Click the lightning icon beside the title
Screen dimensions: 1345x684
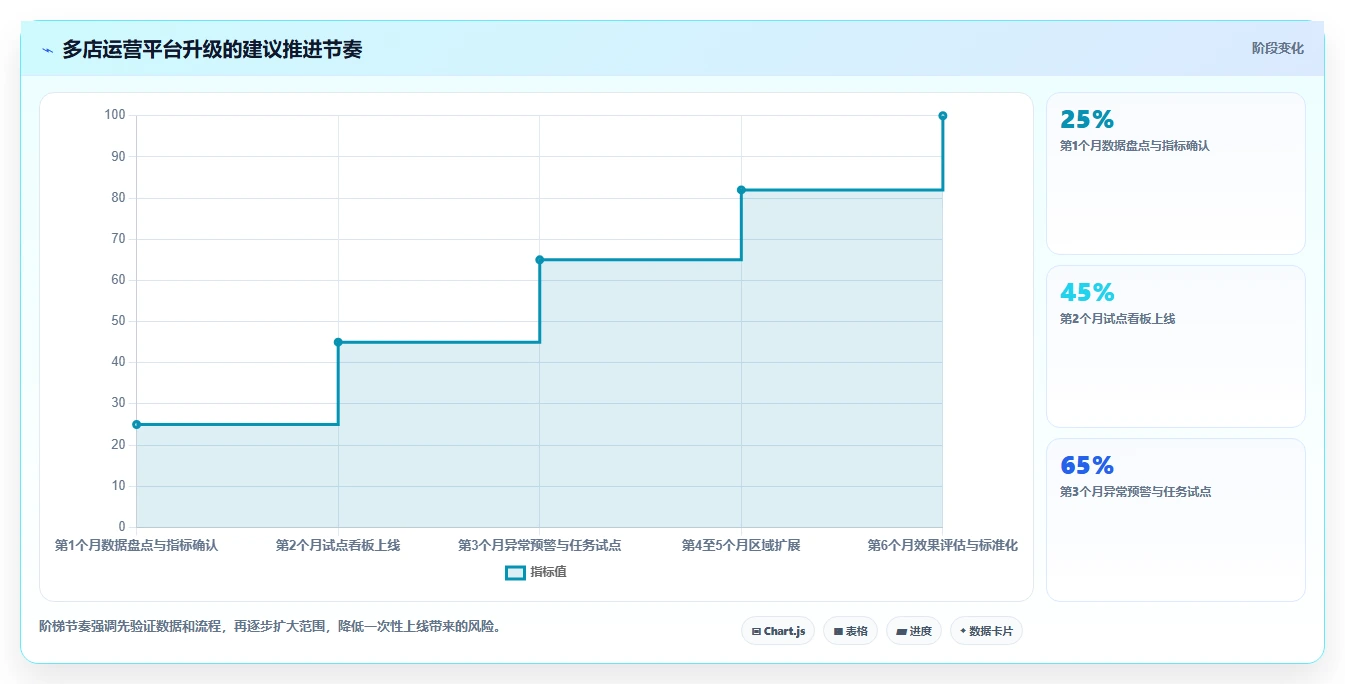[47, 50]
